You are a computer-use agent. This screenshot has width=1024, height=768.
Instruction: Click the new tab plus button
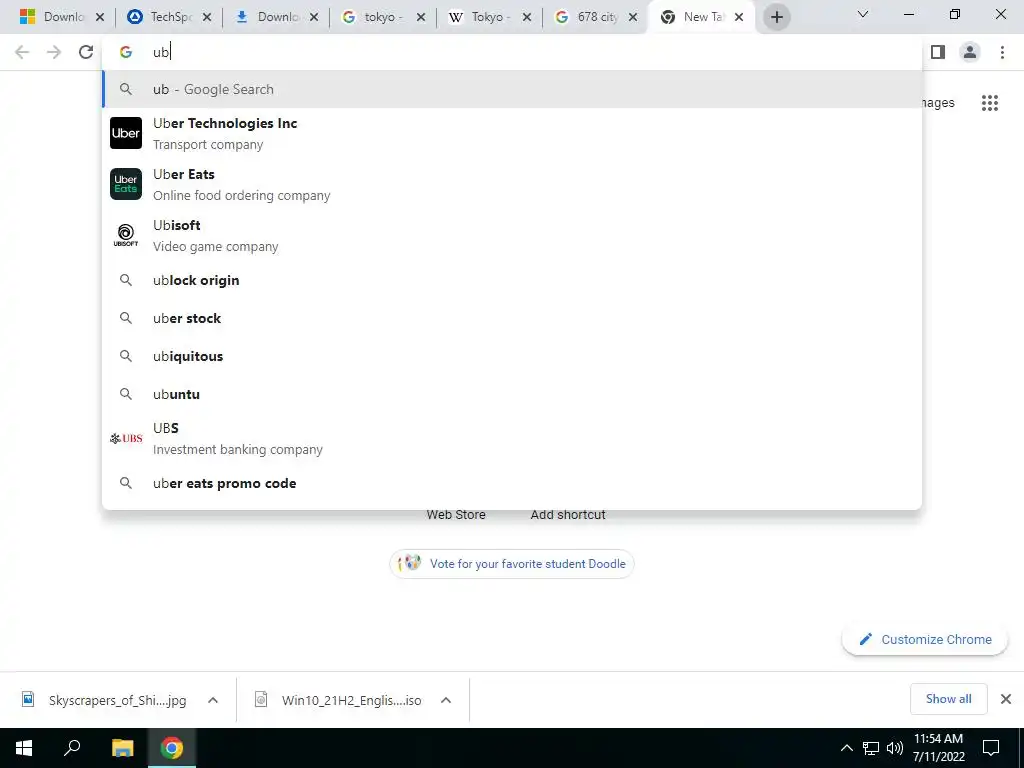pyautogui.click(x=776, y=17)
